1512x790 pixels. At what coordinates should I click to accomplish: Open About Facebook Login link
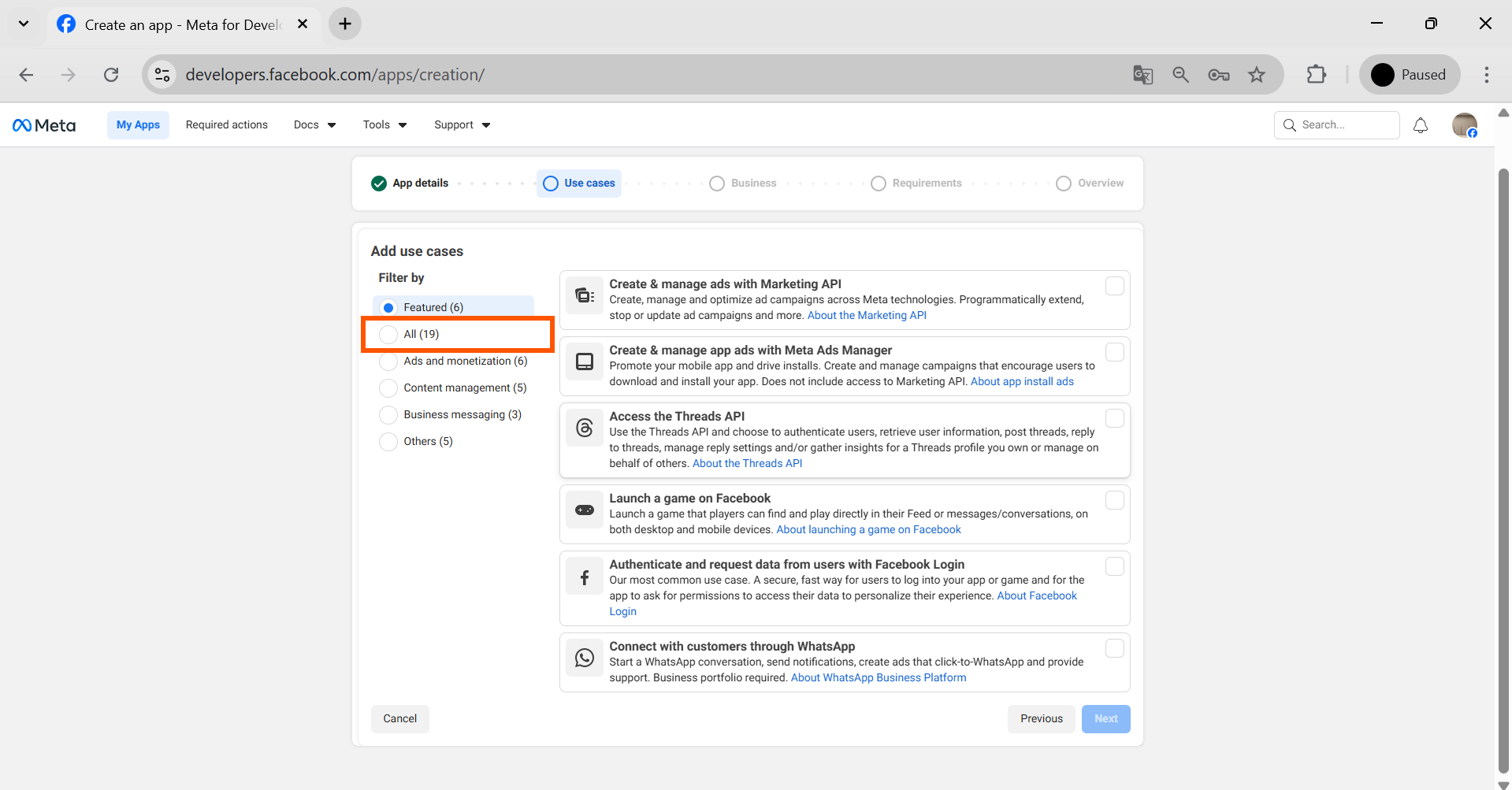[x=1037, y=596]
